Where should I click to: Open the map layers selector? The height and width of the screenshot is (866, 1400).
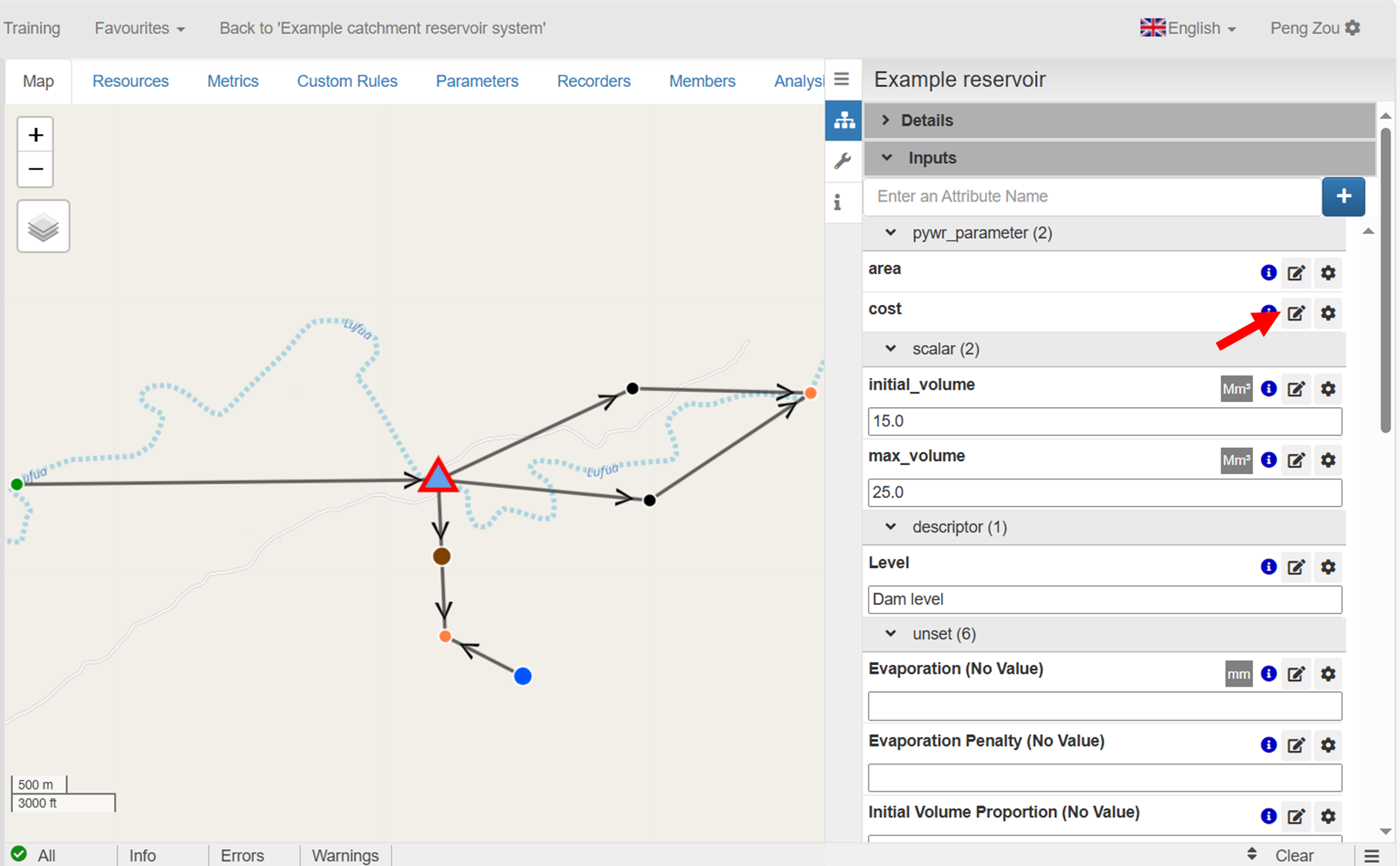point(43,226)
